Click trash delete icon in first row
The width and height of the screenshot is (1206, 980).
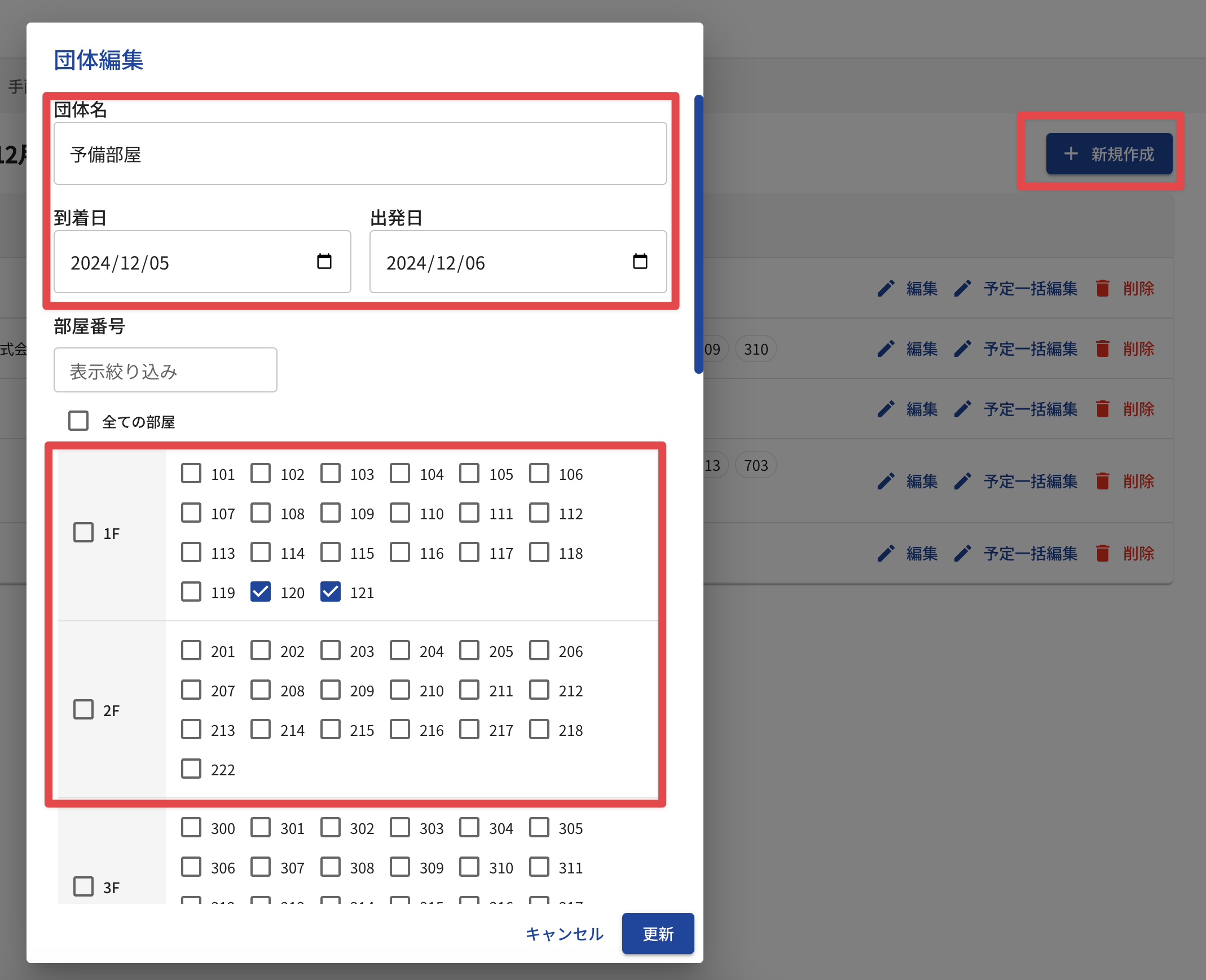[1102, 289]
